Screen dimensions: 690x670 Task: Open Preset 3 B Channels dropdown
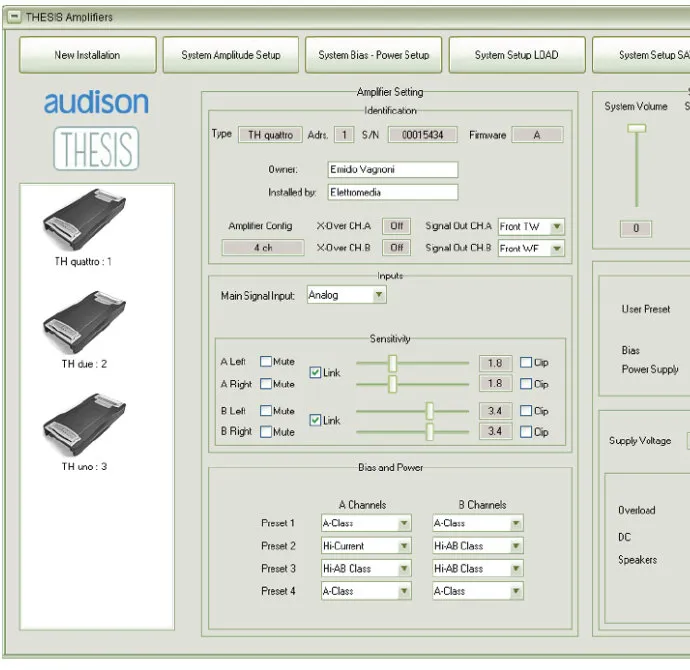(x=478, y=568)
